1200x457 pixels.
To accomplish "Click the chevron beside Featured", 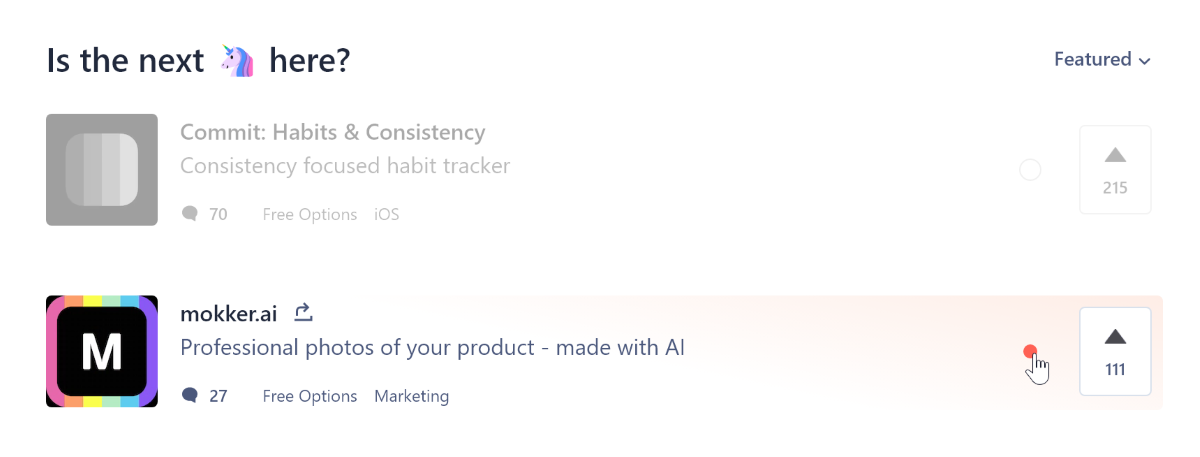I will [1144, 61].
